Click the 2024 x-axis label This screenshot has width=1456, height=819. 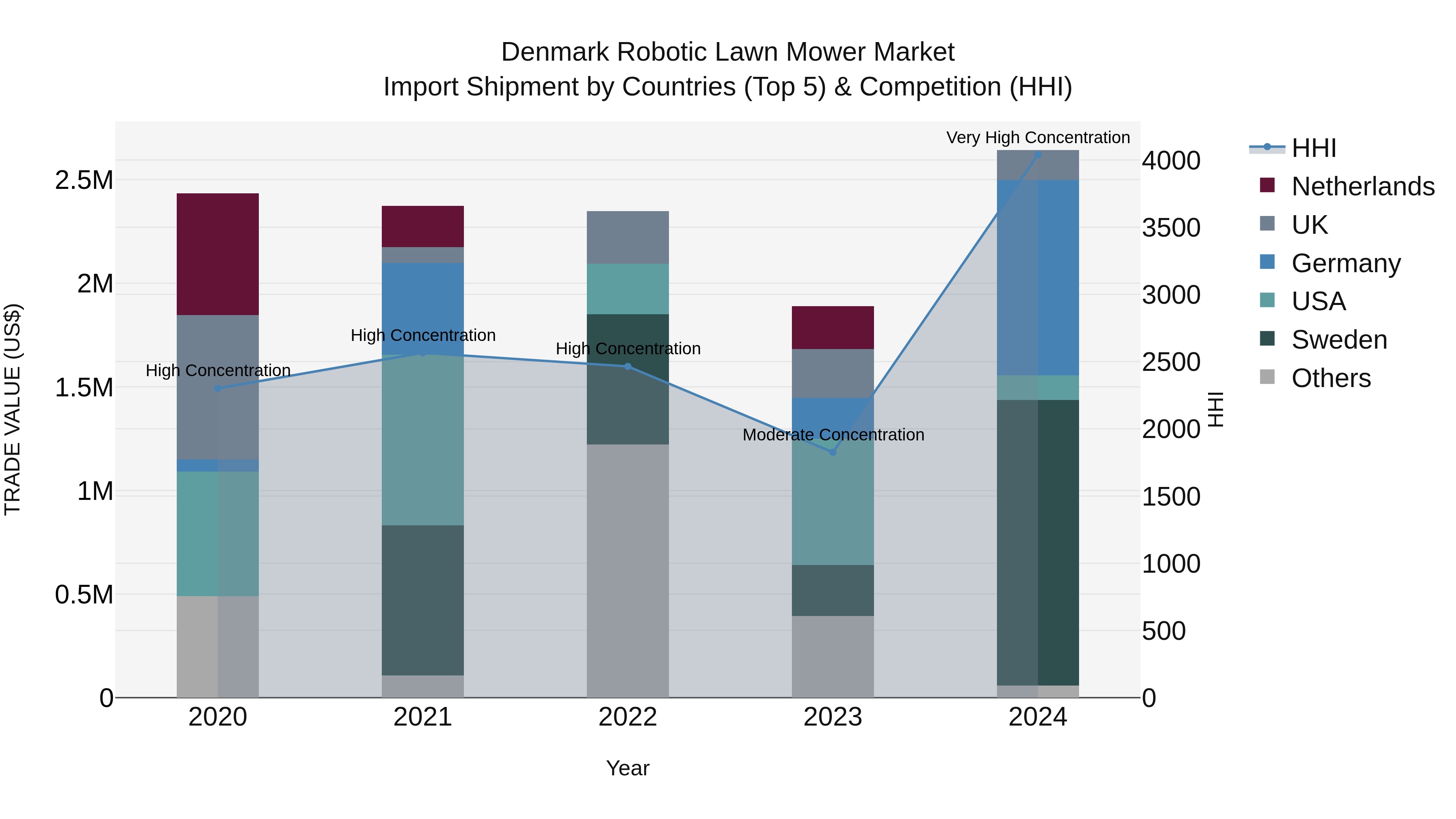pyautogui.click(x=1038, y=717)
